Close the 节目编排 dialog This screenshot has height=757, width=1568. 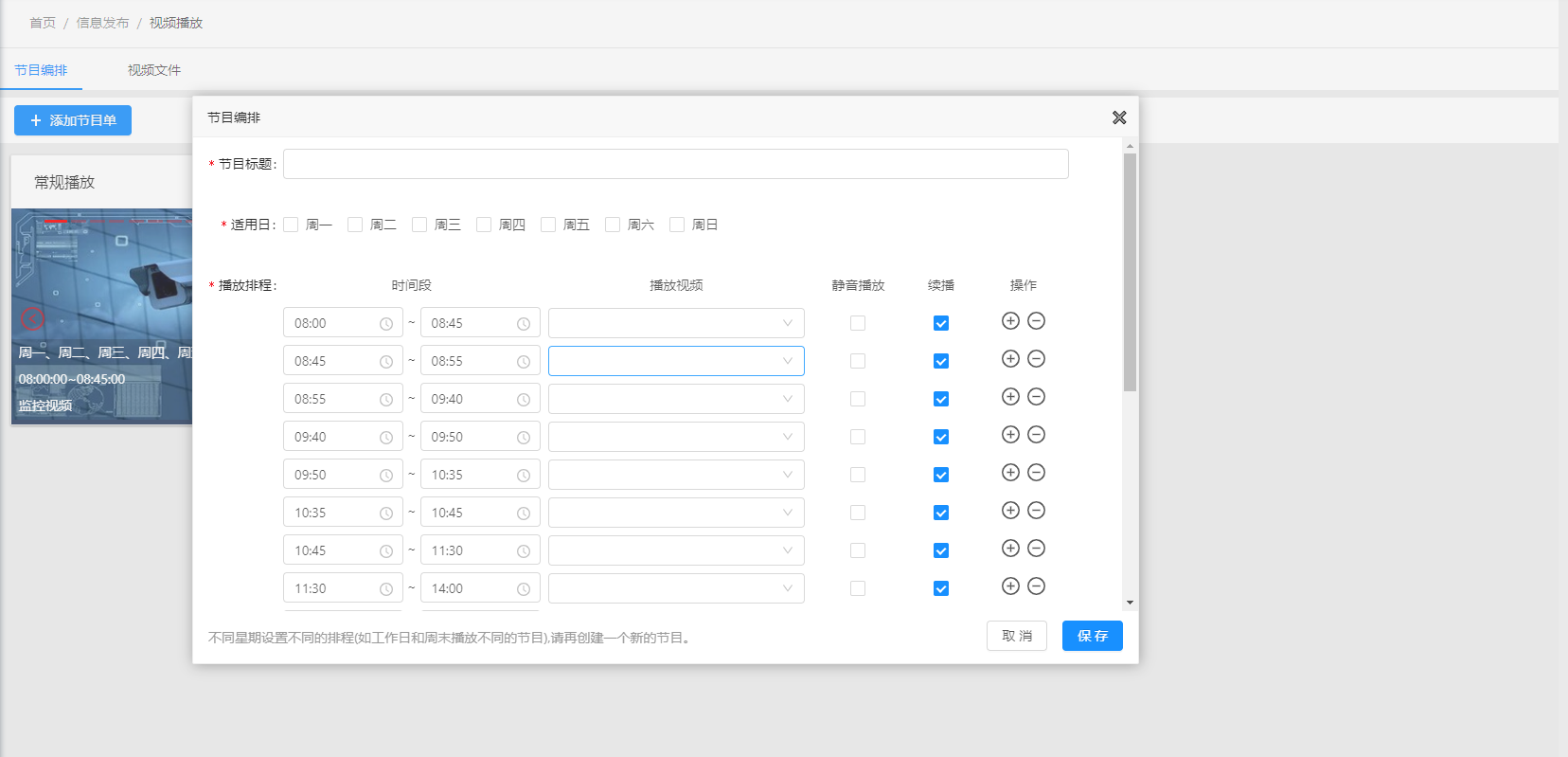(x=1119, y=117)
